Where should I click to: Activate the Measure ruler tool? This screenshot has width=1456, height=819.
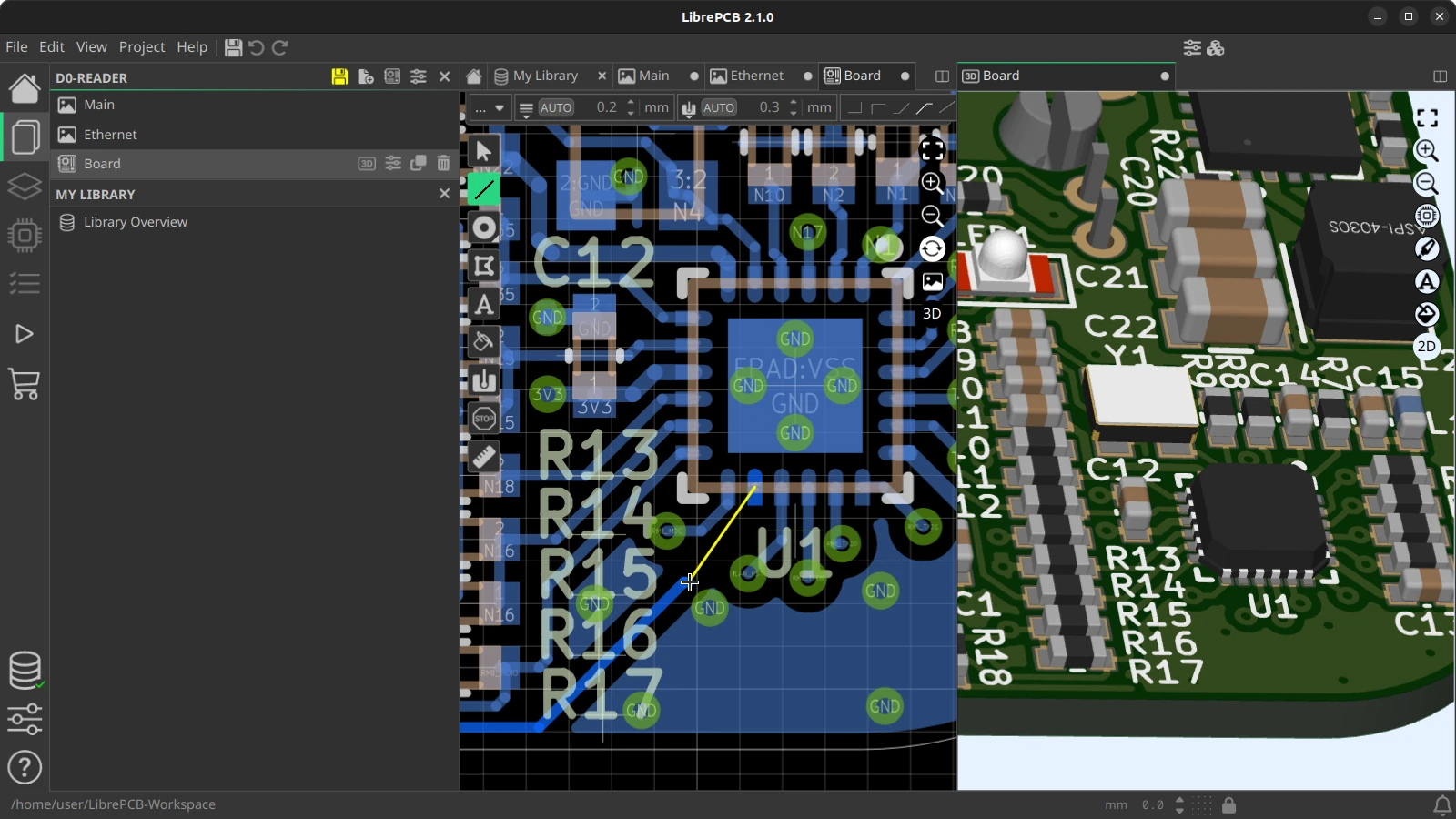coord(484,457)
